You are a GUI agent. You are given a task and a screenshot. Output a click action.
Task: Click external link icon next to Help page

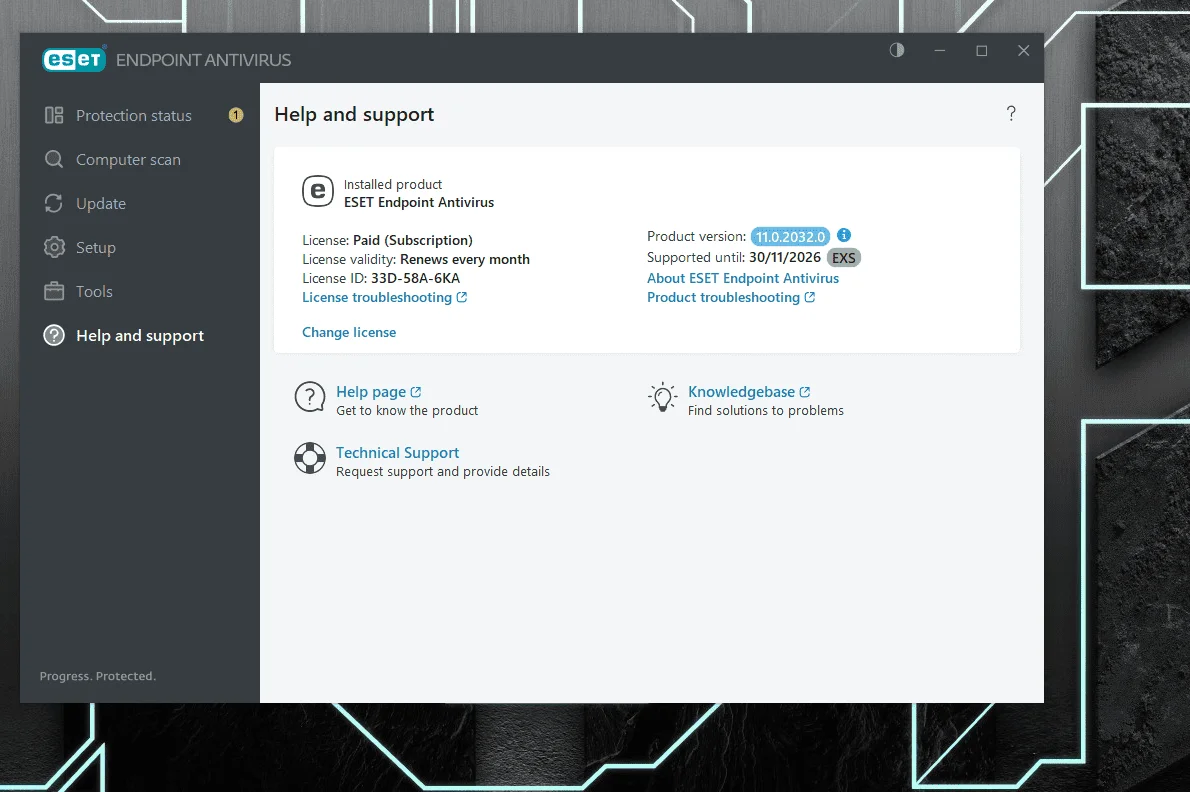pyautogui.click(x=416, y=392)
